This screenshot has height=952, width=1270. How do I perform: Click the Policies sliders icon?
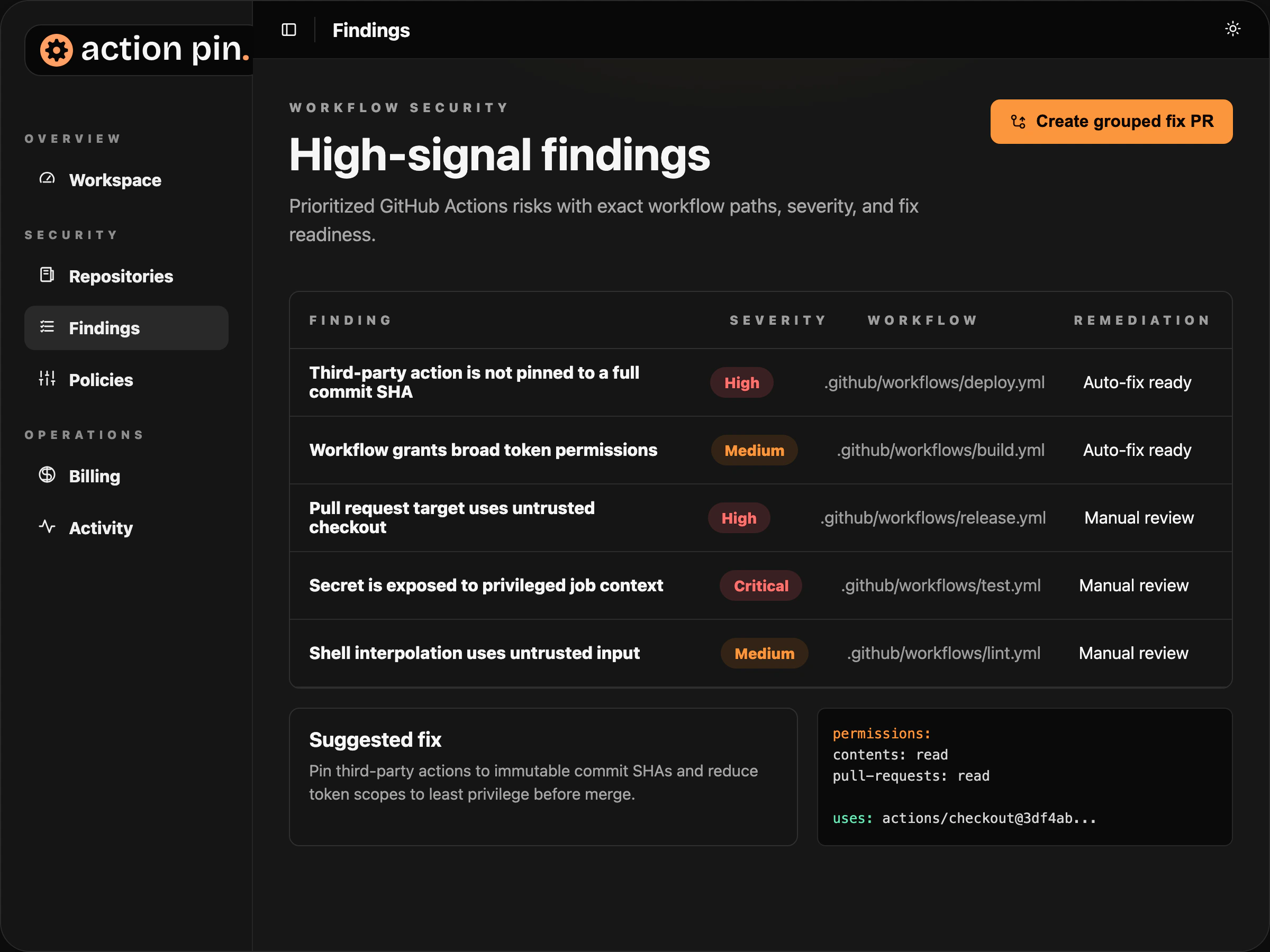click(x=47, y=379)
